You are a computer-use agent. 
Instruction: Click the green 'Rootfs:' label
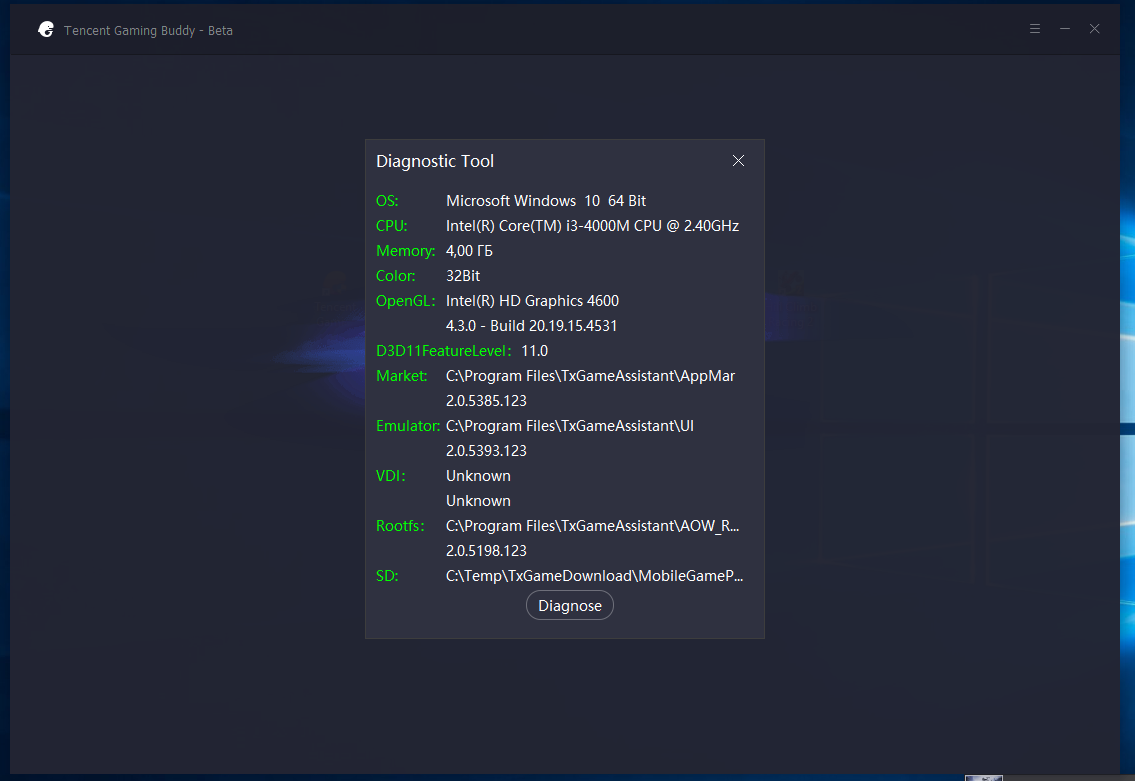400,525
